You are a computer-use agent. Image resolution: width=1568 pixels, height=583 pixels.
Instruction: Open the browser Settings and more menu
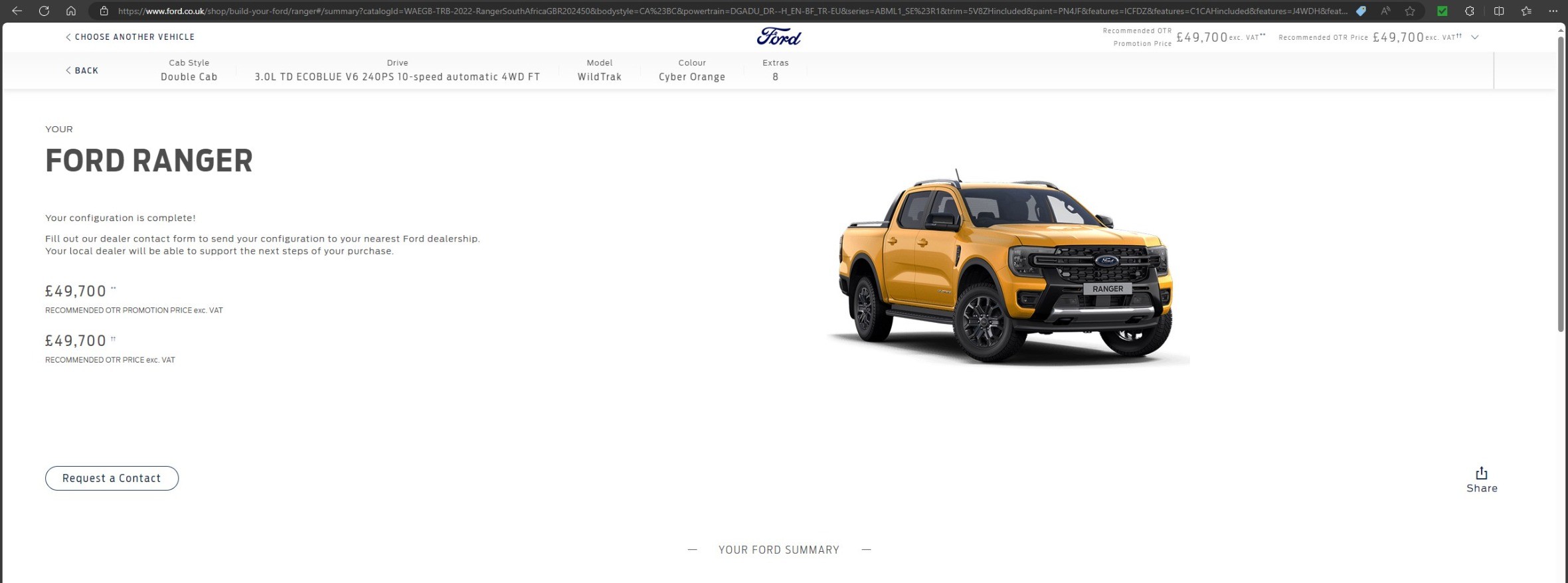[x=1553, y=11]
